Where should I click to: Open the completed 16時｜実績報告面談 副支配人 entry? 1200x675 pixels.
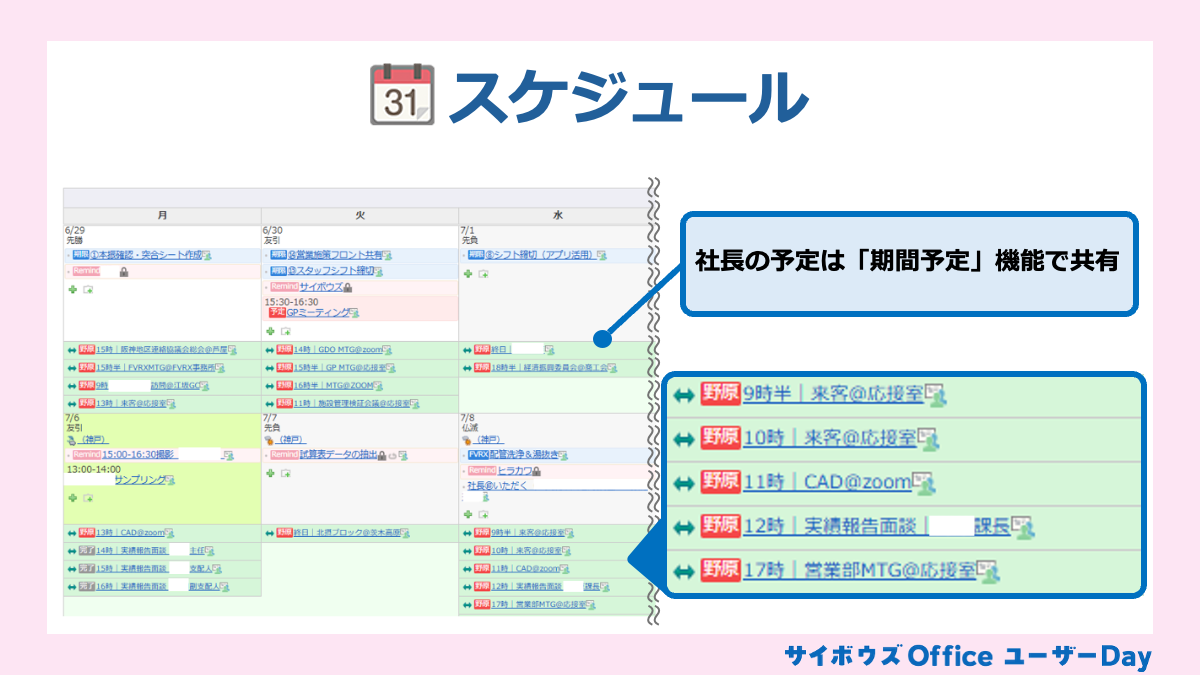(x=157, y=586)
